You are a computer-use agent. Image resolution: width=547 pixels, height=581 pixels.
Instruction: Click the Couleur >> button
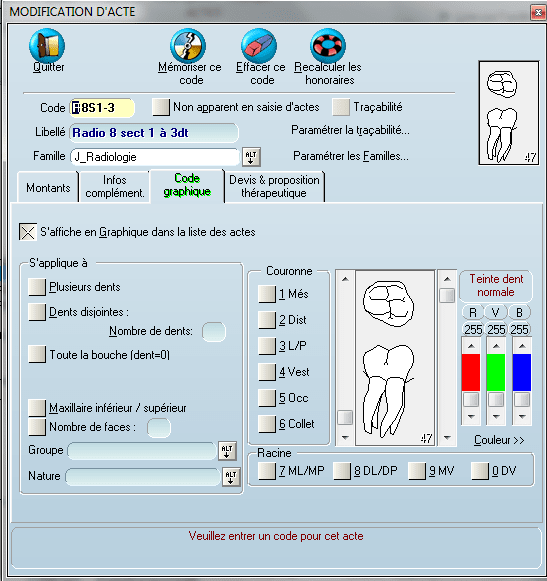click(x=499, y=440)
